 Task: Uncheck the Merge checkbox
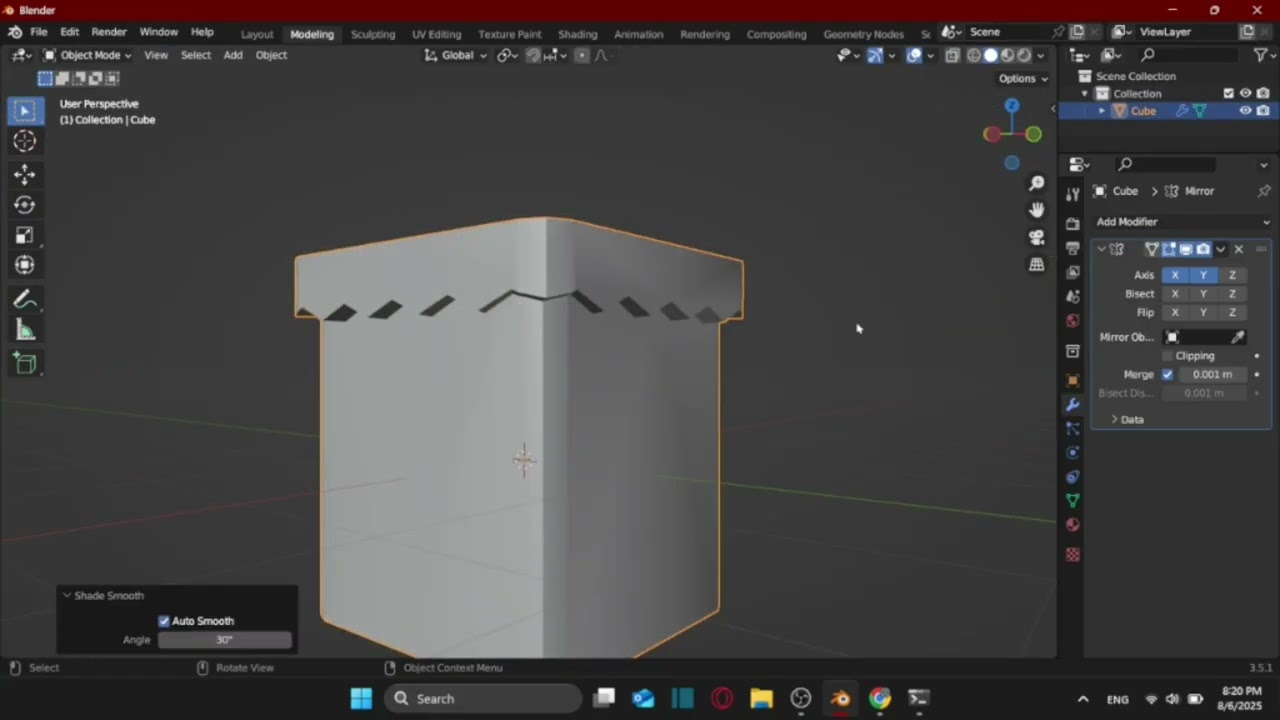coord(1167,374)
